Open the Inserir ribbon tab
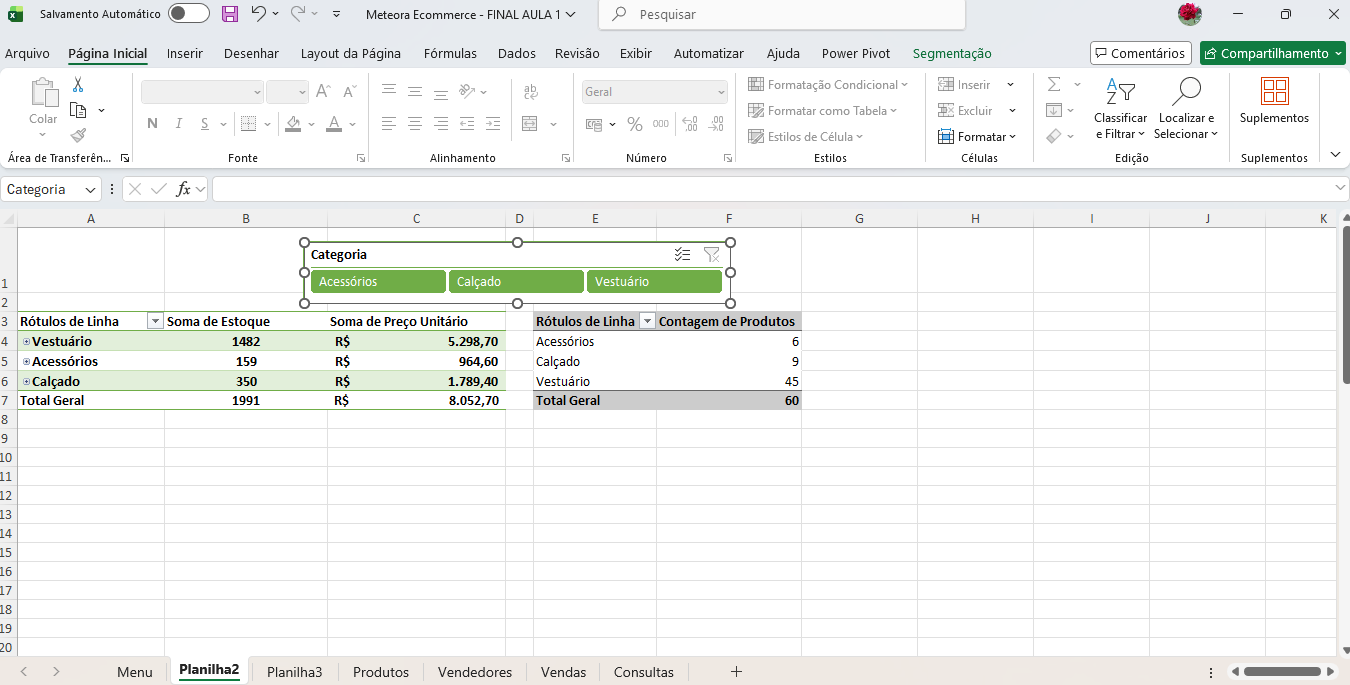 coord(185,54)
